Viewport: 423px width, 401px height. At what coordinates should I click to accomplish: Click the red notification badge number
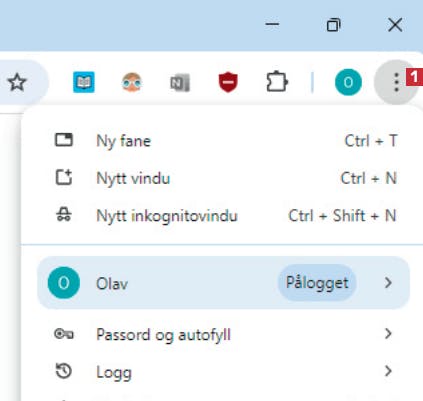pos(414,77)
